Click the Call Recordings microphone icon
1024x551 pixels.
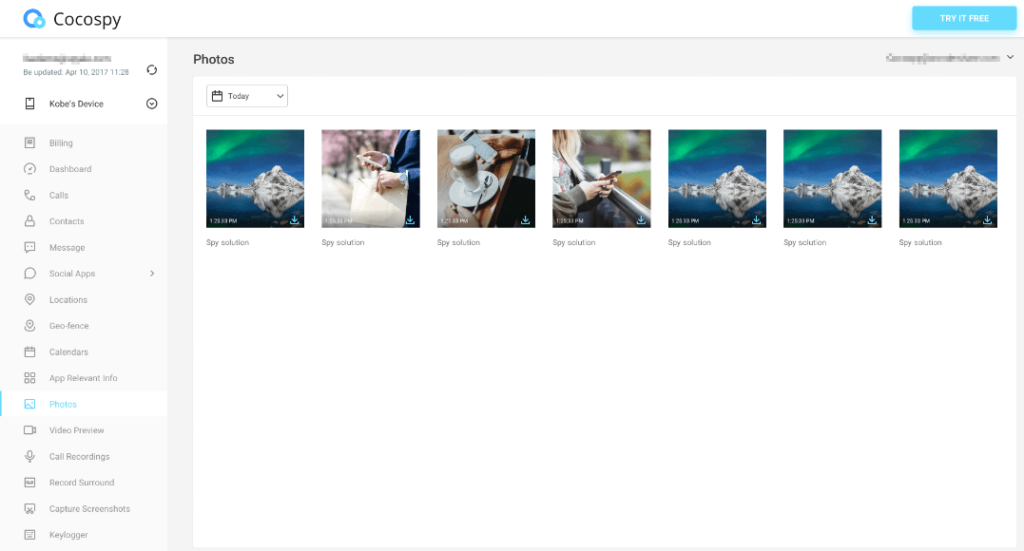click(x=30, y=456)
